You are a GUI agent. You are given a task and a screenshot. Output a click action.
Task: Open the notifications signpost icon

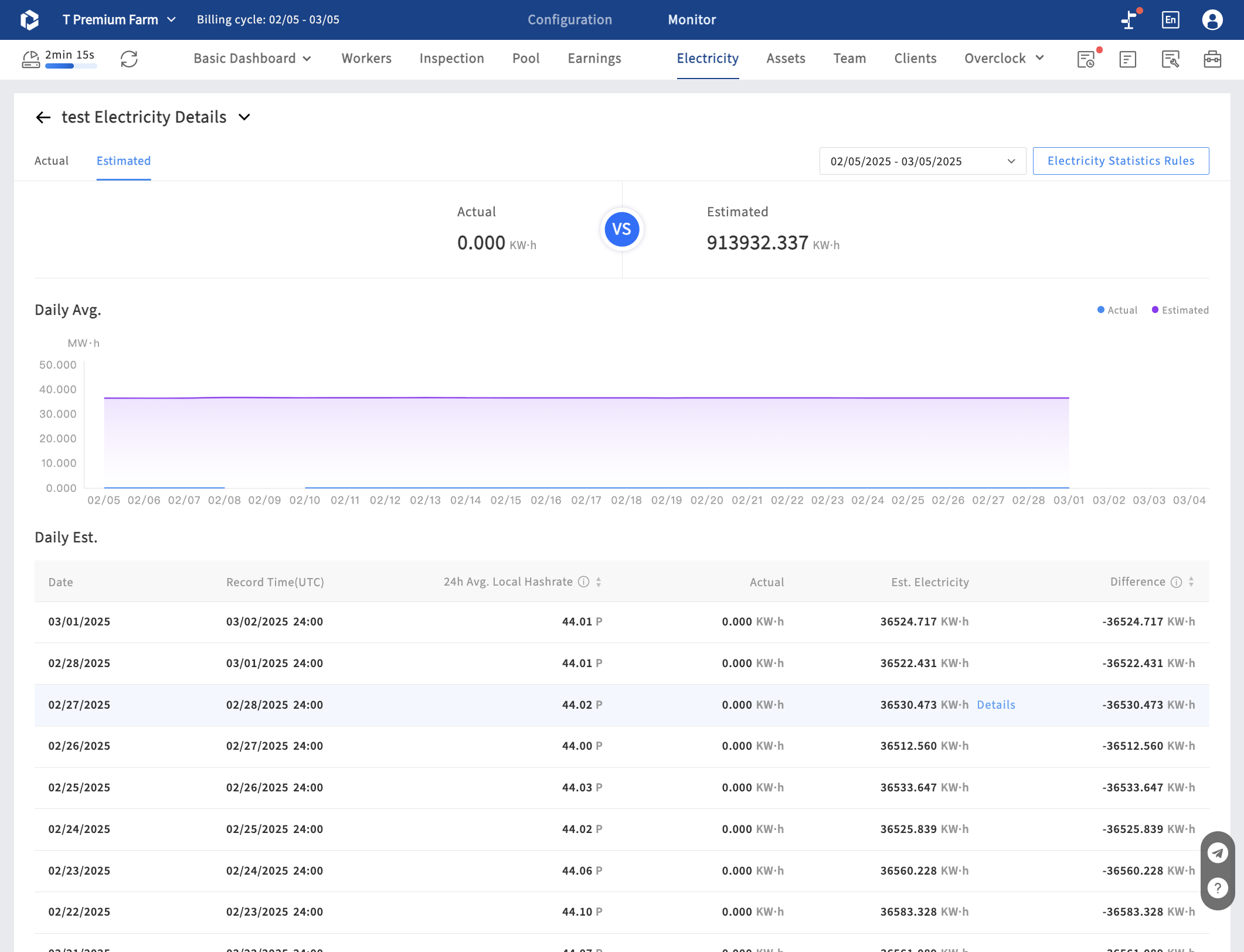coord(1129,19)
